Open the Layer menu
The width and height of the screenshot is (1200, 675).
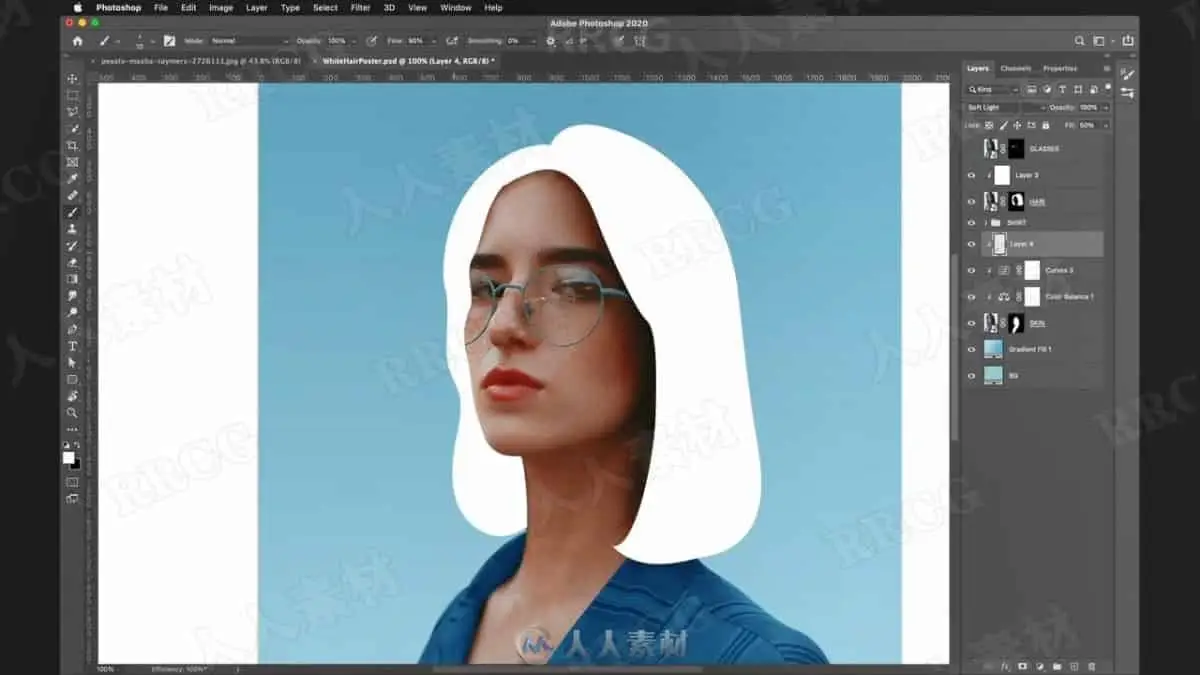(257, 7)
